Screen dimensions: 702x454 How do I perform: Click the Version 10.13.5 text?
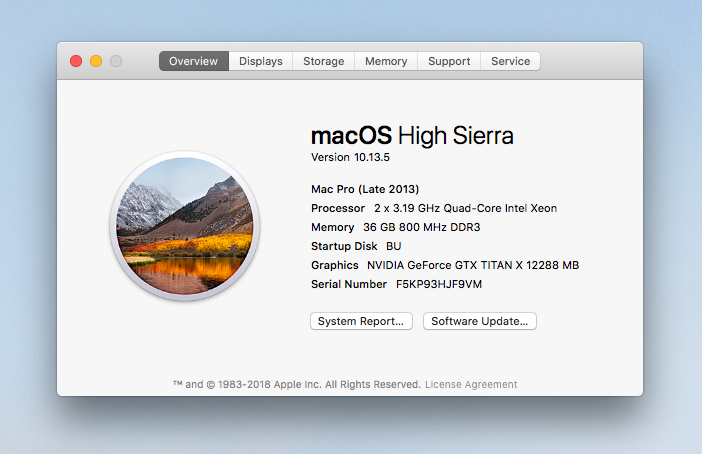351,157
